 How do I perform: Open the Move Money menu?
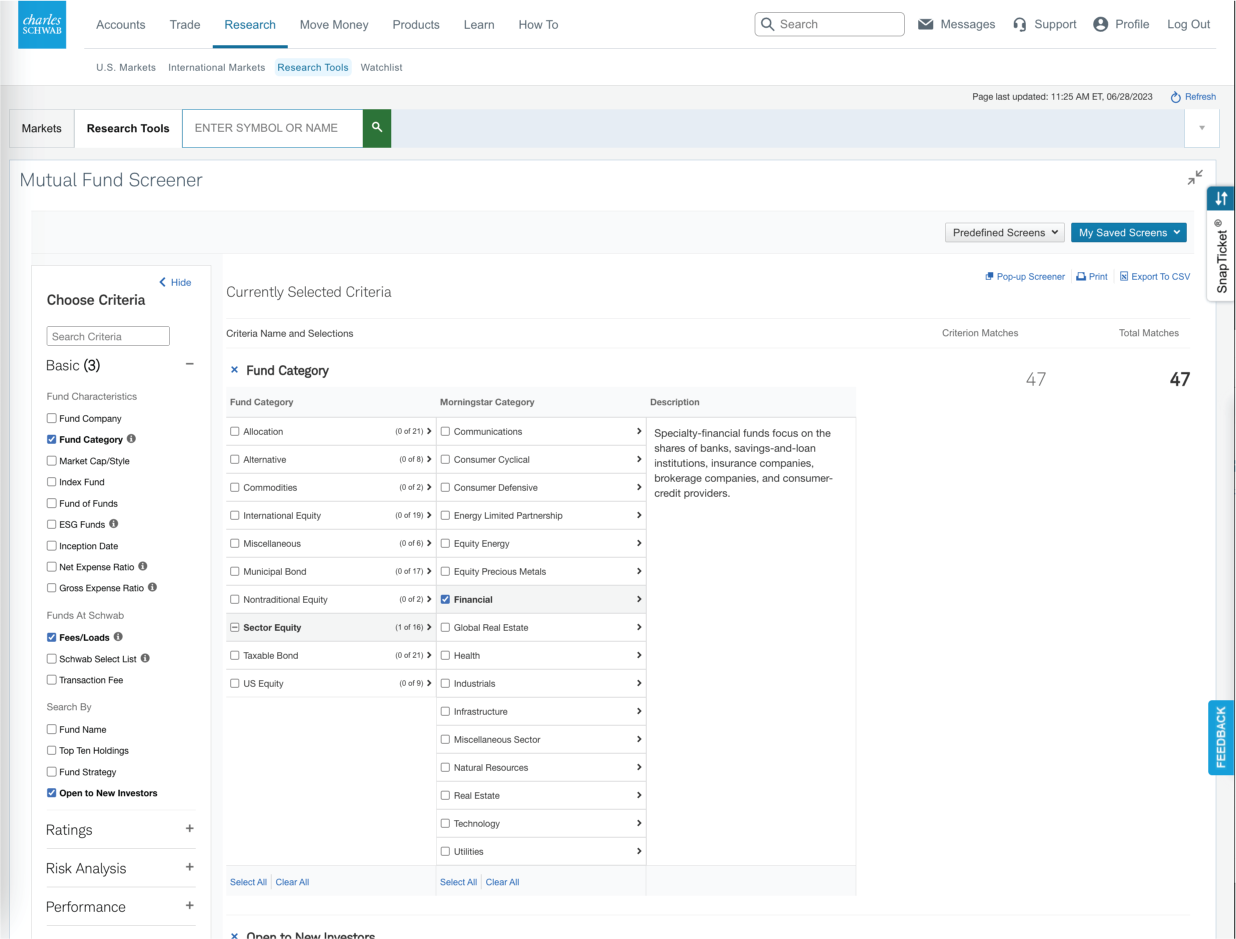[334, 24]
